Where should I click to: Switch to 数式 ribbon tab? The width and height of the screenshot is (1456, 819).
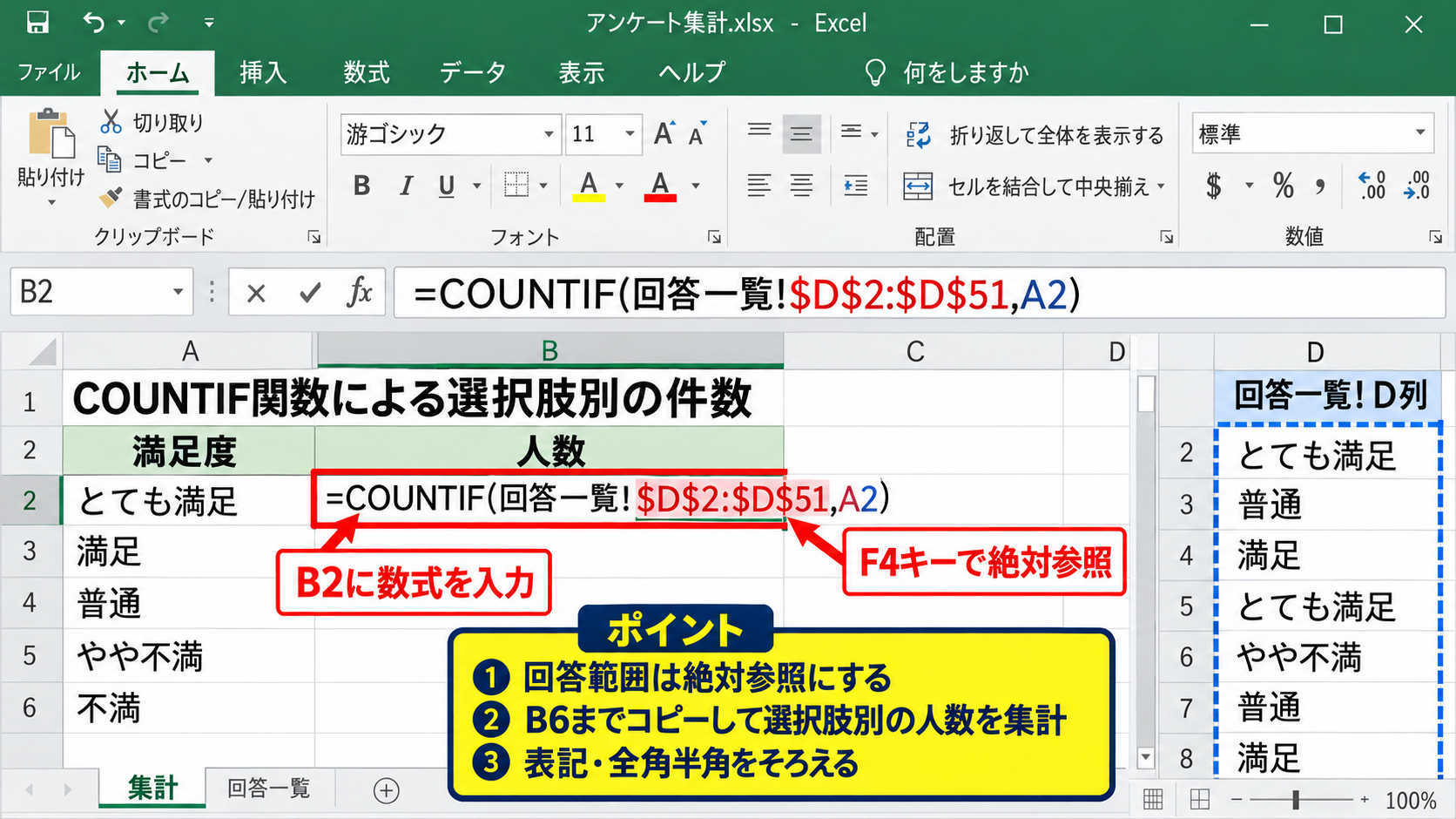[367, 72]
